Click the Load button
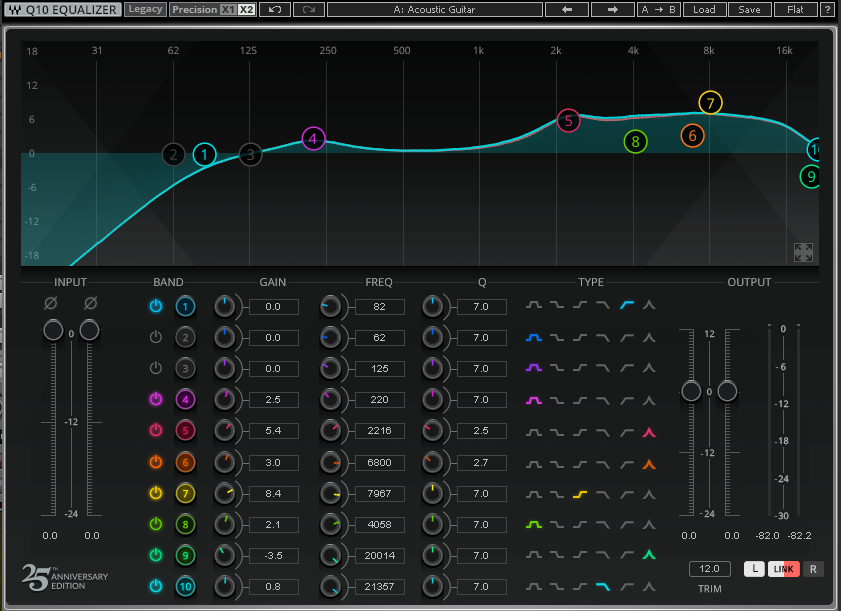The height and width of the screenshot is (611, 841). coord(704,10)
